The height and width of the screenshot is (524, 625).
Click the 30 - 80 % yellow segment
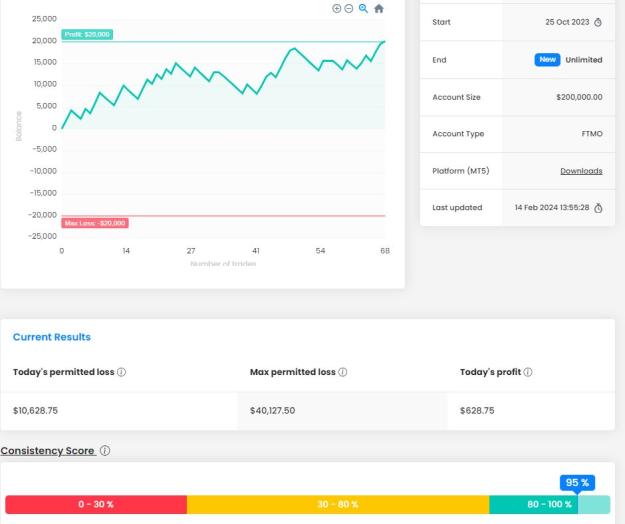click(338, 504)
